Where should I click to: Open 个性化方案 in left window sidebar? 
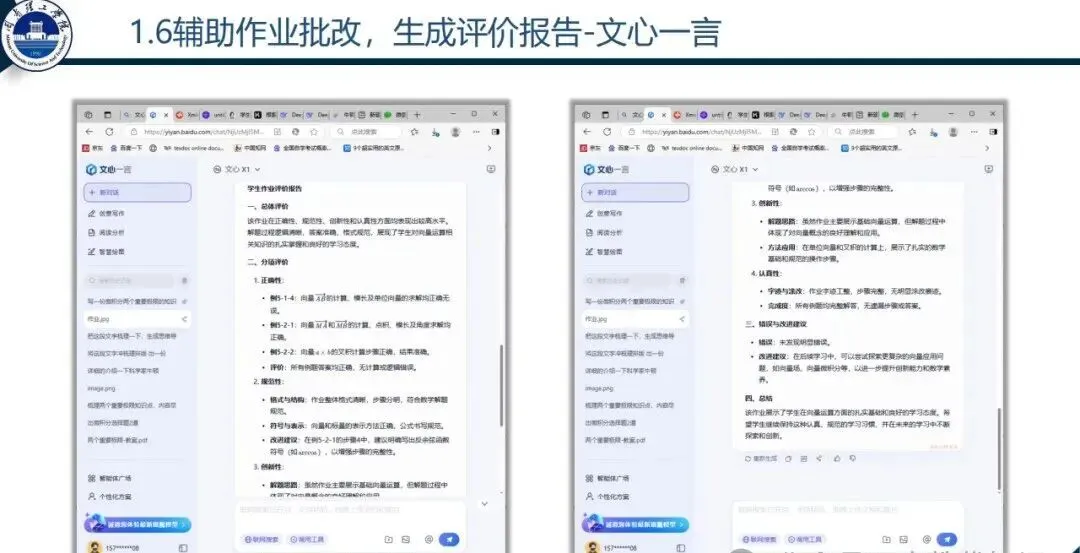(x=110, y=496)
